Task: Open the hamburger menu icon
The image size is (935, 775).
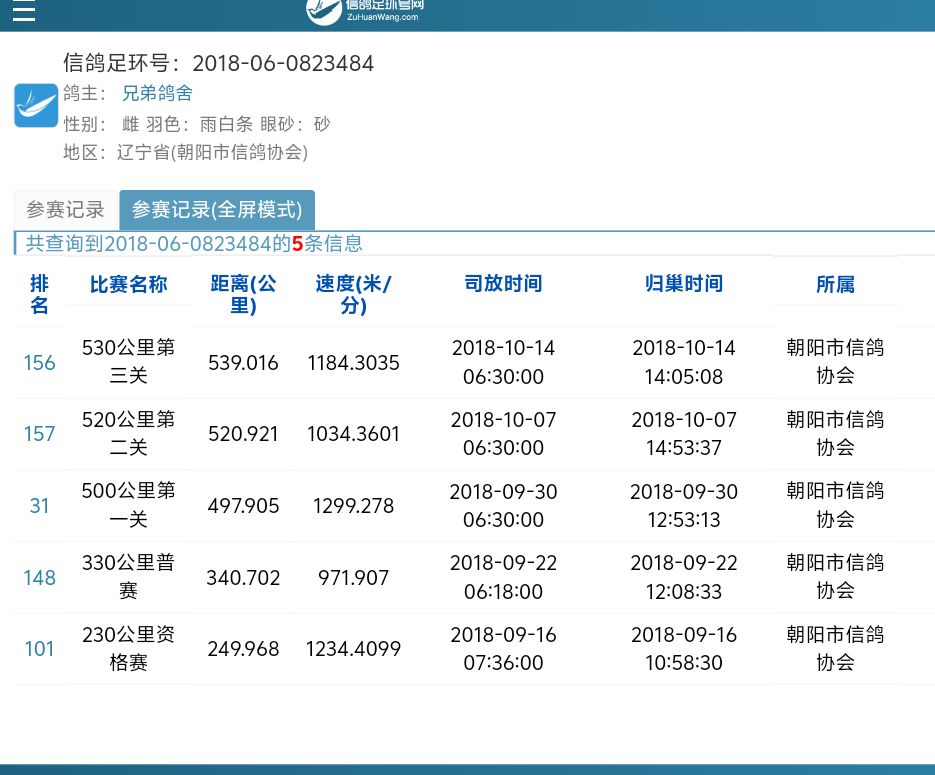Action: click(x=23, y=12)
